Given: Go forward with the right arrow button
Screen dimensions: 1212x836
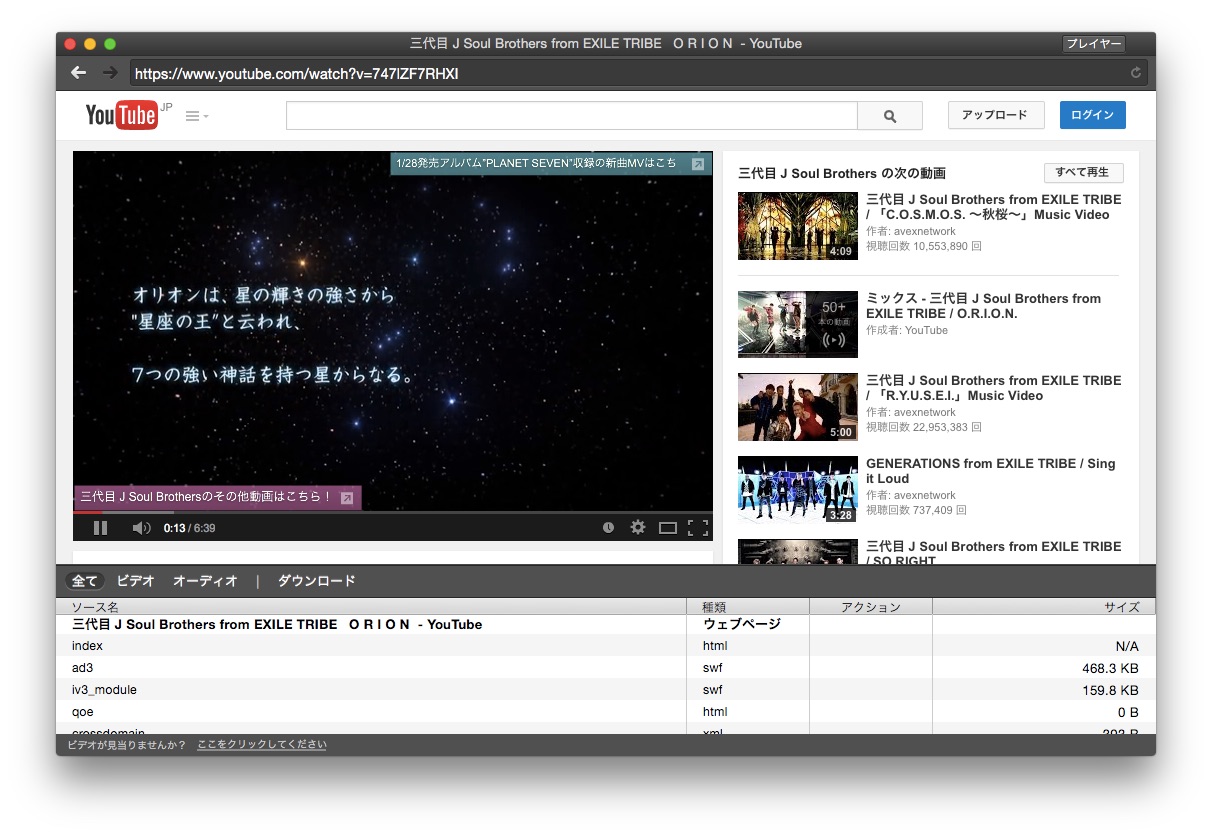Looking at the screenshot, I should pyautogui.click(x=110, y=73).
